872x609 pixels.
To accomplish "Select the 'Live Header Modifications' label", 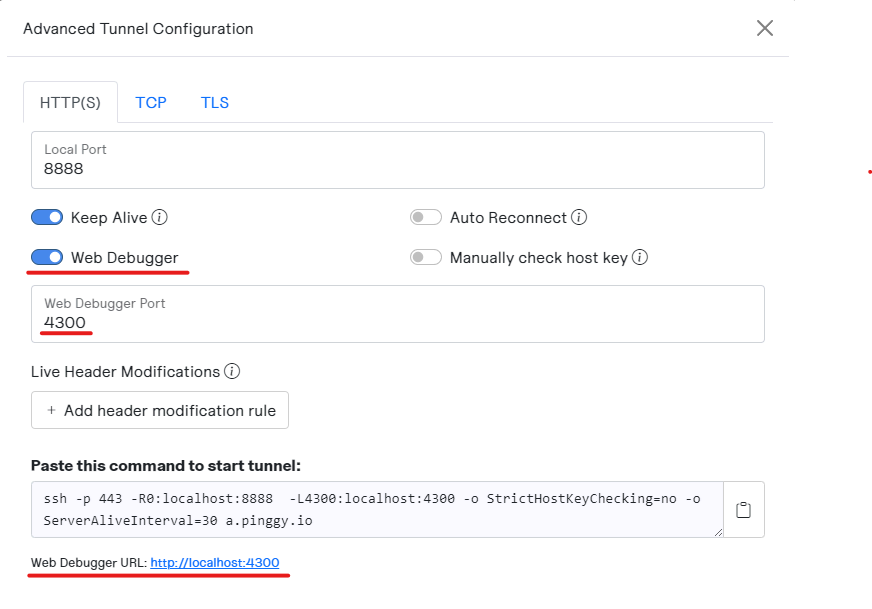I will click(125, 372).
